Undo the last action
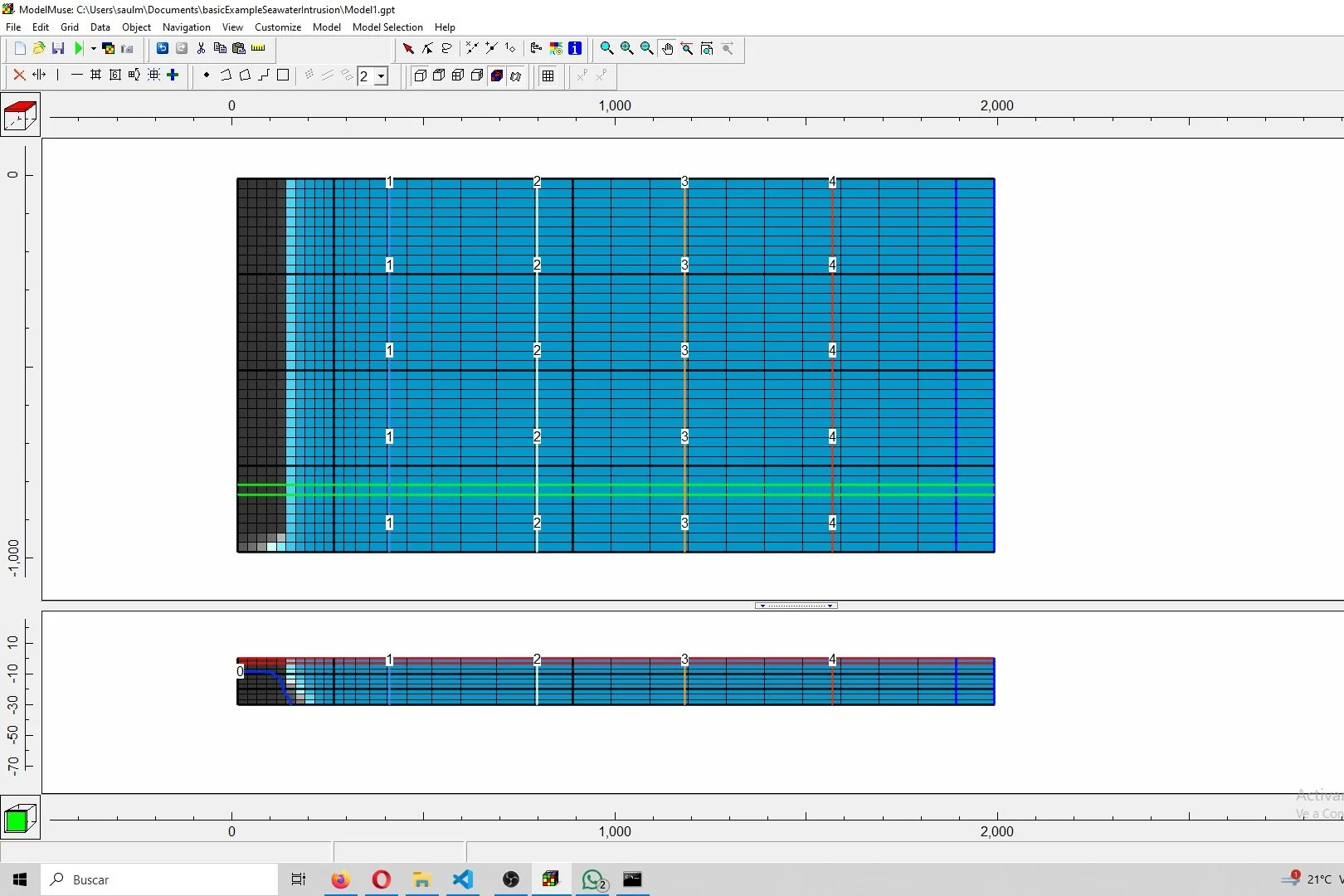Screen dimensions: 1344x896 [163, 48]
